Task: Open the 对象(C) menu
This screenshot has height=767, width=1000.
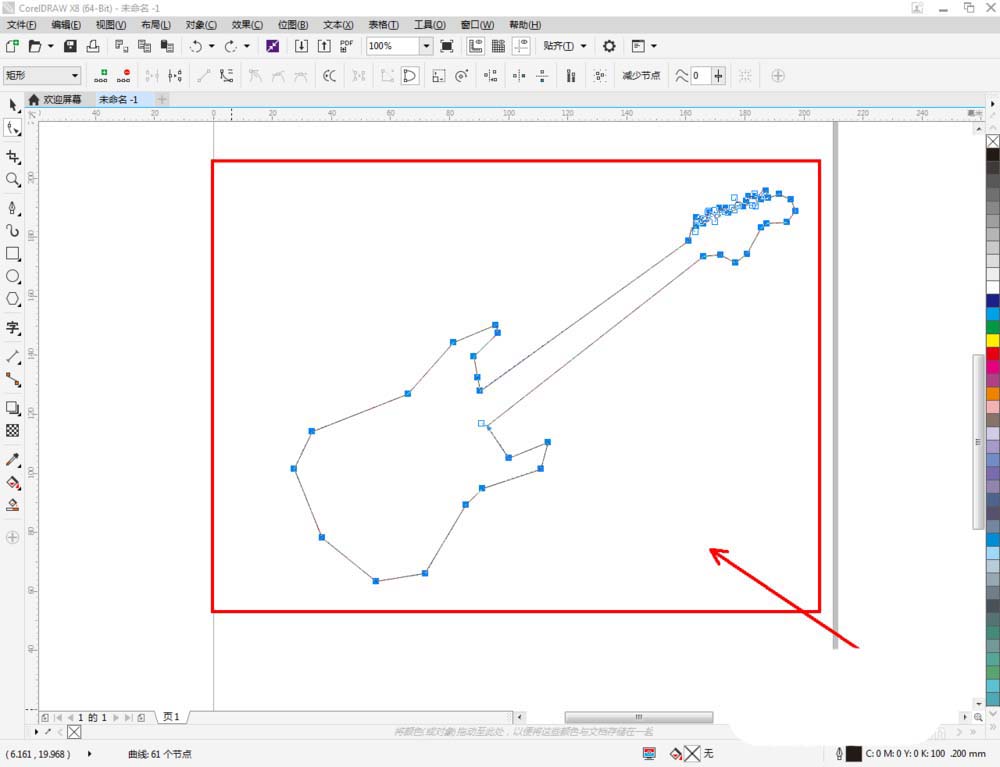Action: pos(201,24)
